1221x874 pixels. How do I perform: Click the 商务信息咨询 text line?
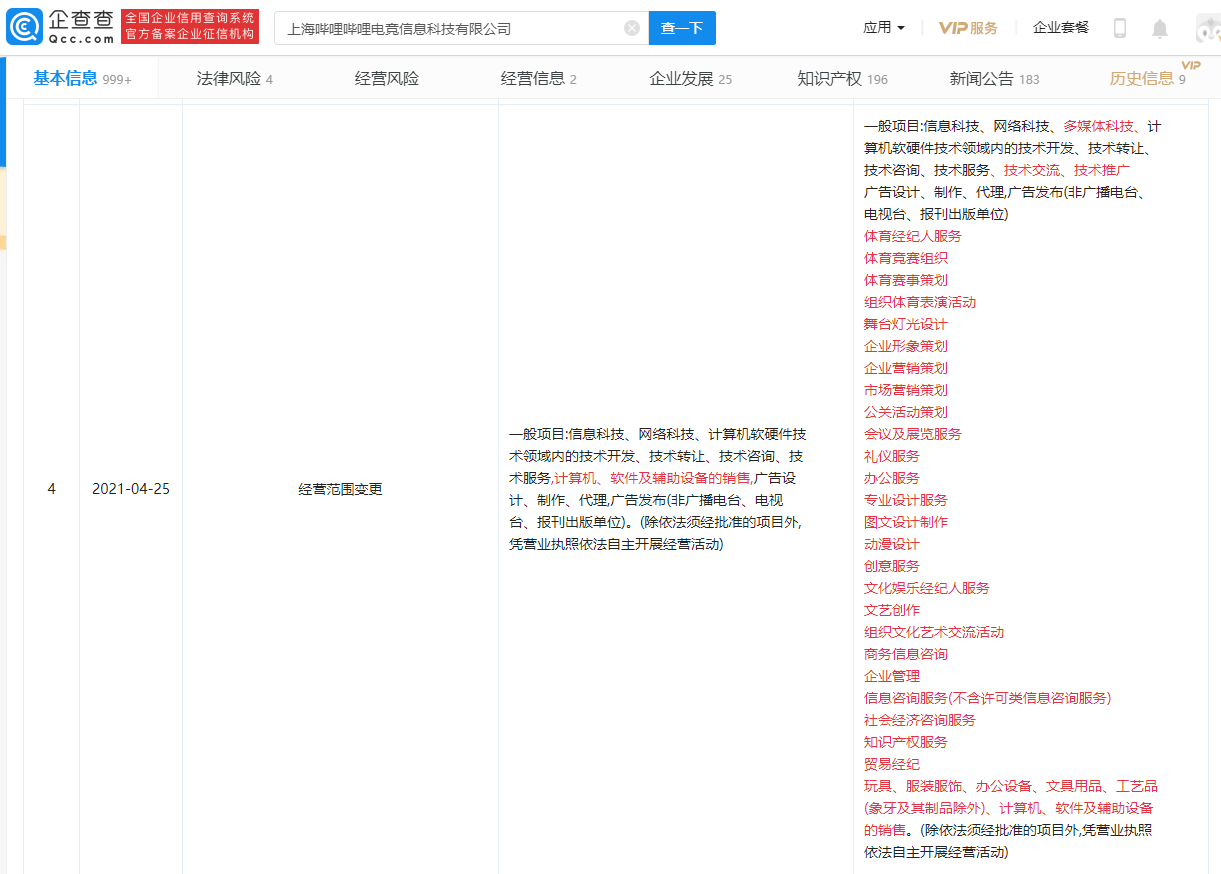pos(906,654)
